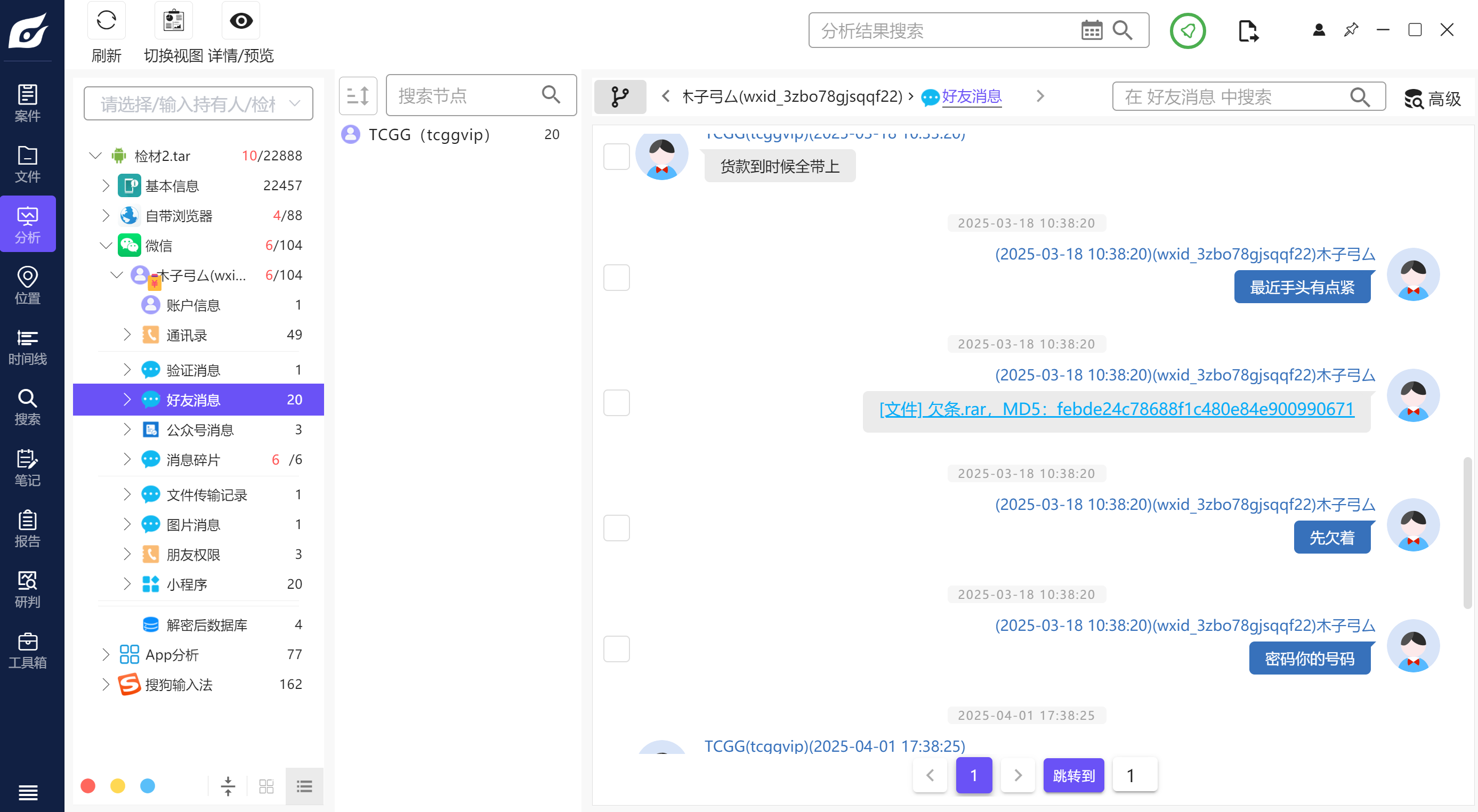1478x812 pixels.
Task: Check the box beside the 欠条.rar file message
Action: click(616, 403)
